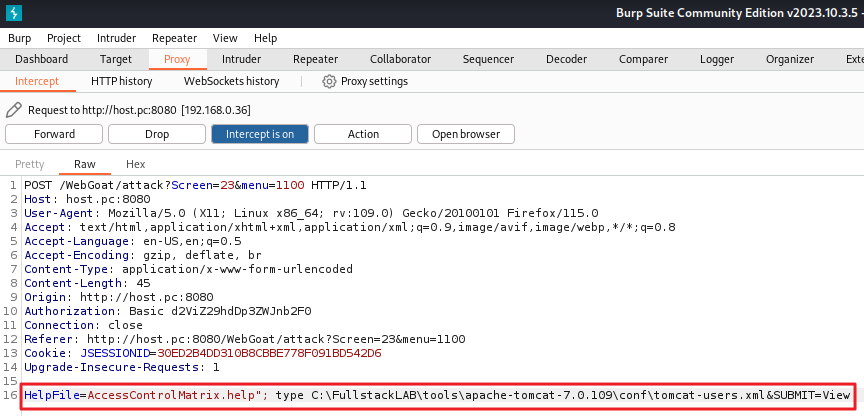Click the Connection: close line
Image resolution: width=864 pixels, height=416 pixels.
(x=84, y=325)
